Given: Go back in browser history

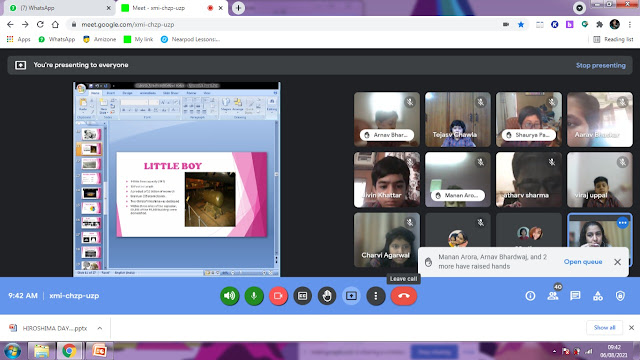Looking at the screenshot, I should [x=10, y=24].
